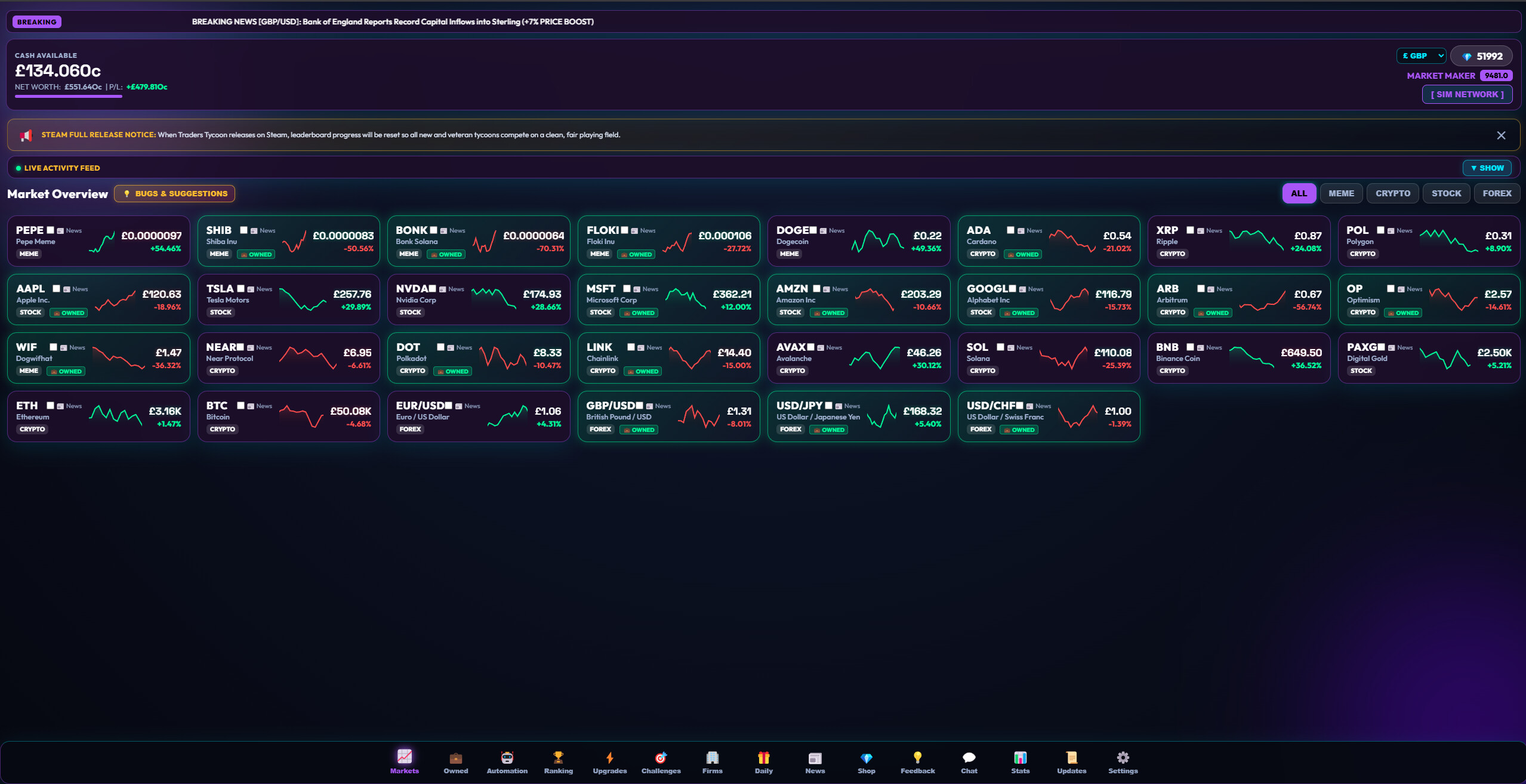Select the STOCK market filter tab

[1446, 193]
